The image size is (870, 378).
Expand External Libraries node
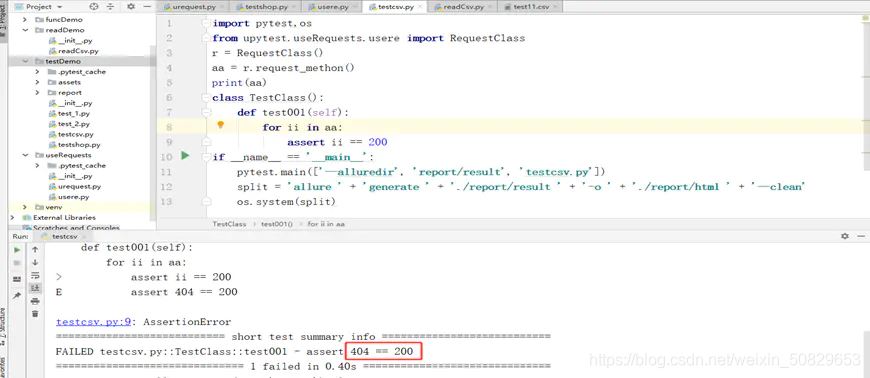pos(13,218)
